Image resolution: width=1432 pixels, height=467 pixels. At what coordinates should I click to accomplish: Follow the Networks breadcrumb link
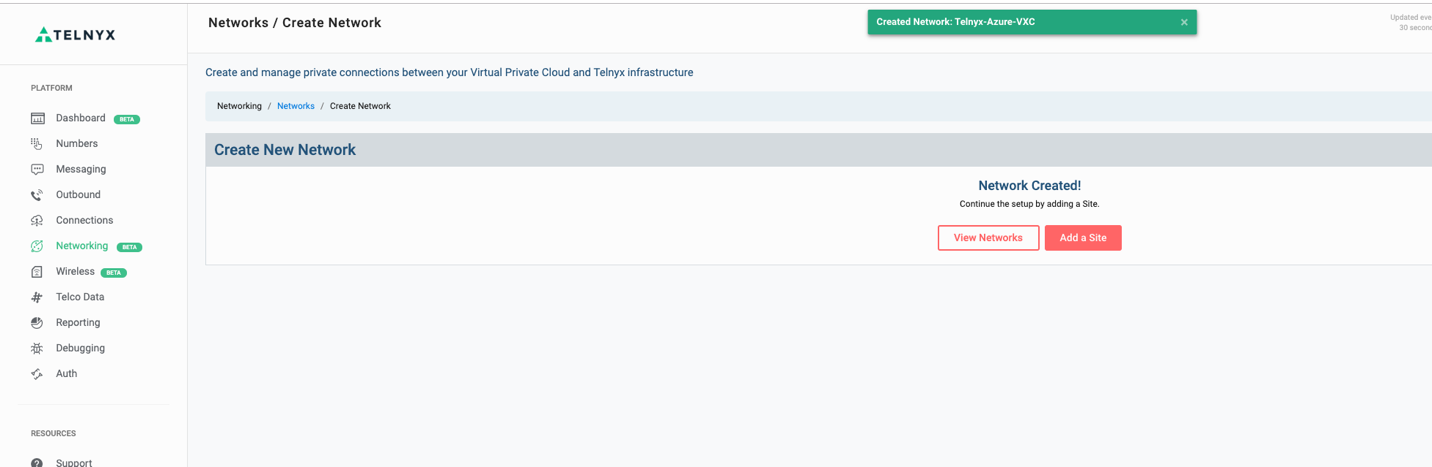[296, 106]
